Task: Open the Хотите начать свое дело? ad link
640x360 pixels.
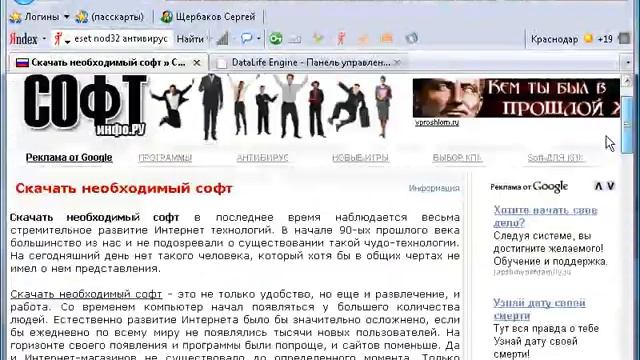Action: 545,216
